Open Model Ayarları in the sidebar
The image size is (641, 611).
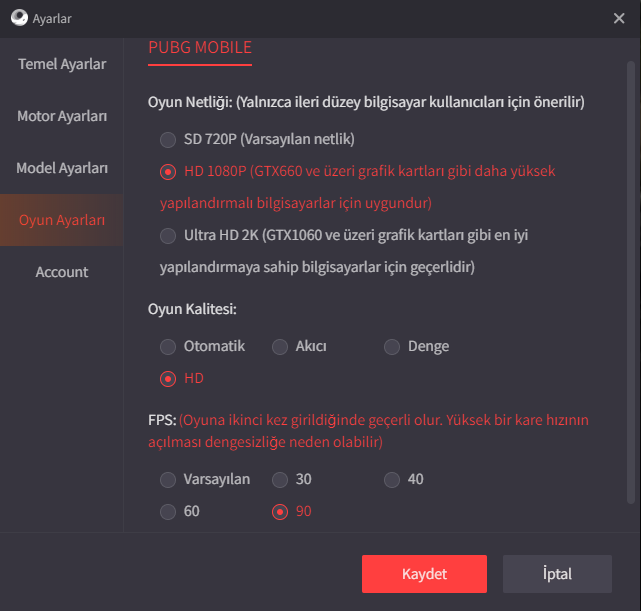click(62, 168)
